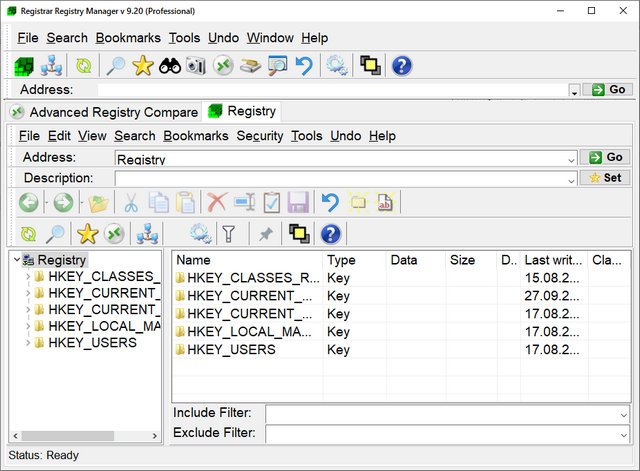Viewport: 640px width, 471px height.
Task: Open the Include Filter dropdown
Action: tap(623, 414)
